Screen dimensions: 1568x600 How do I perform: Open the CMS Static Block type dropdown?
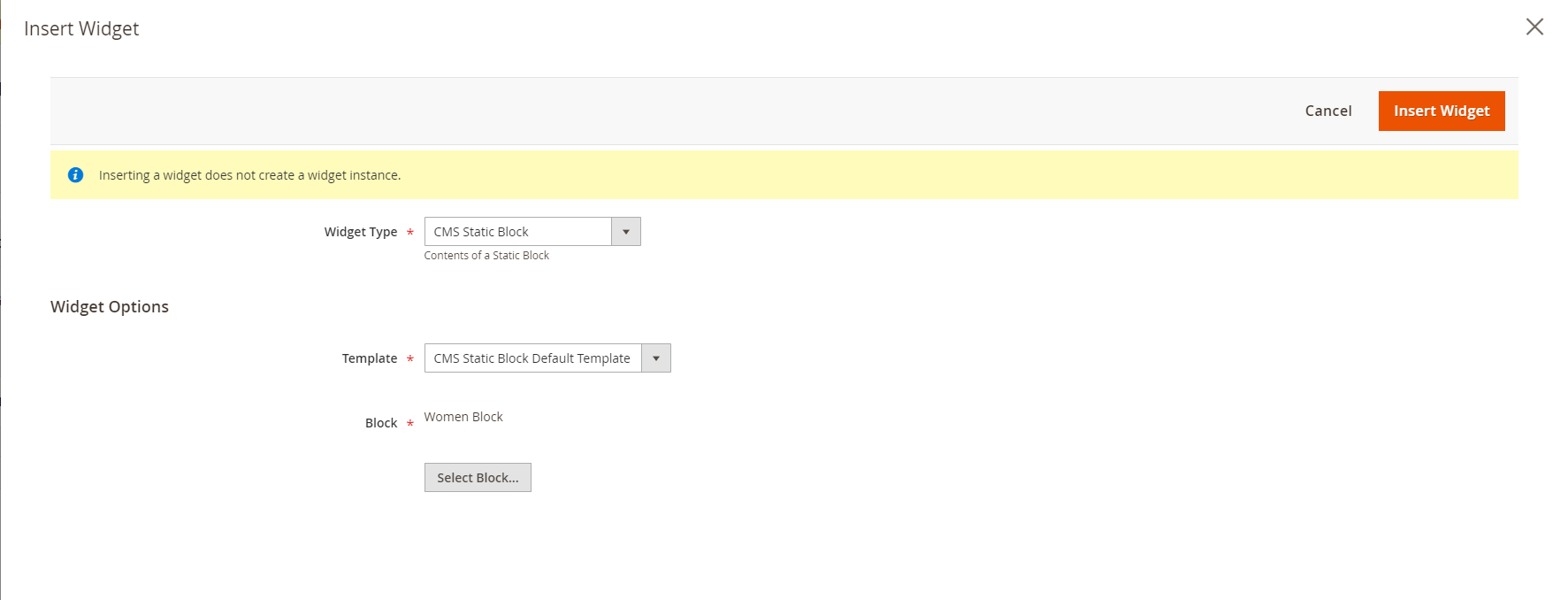[517, 232]
